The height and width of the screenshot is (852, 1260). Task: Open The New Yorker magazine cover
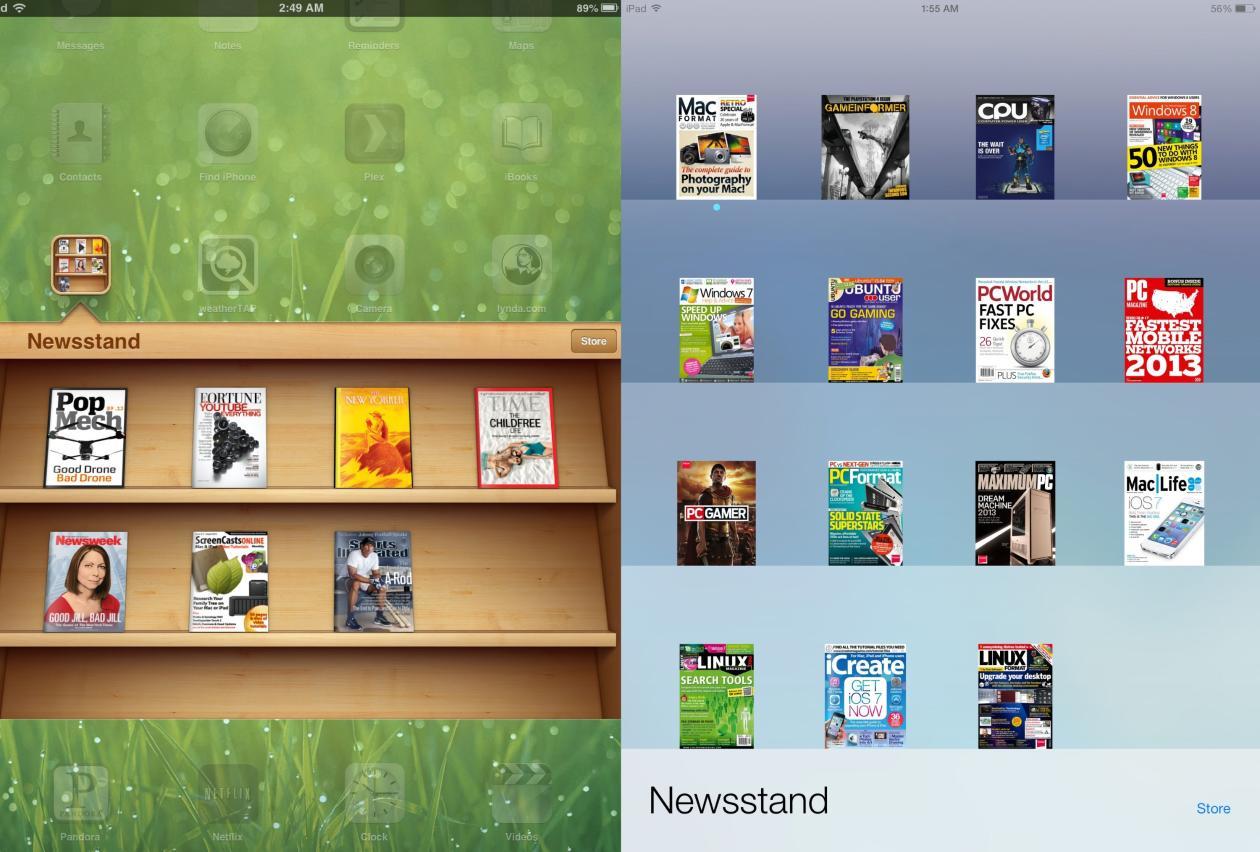373,438
